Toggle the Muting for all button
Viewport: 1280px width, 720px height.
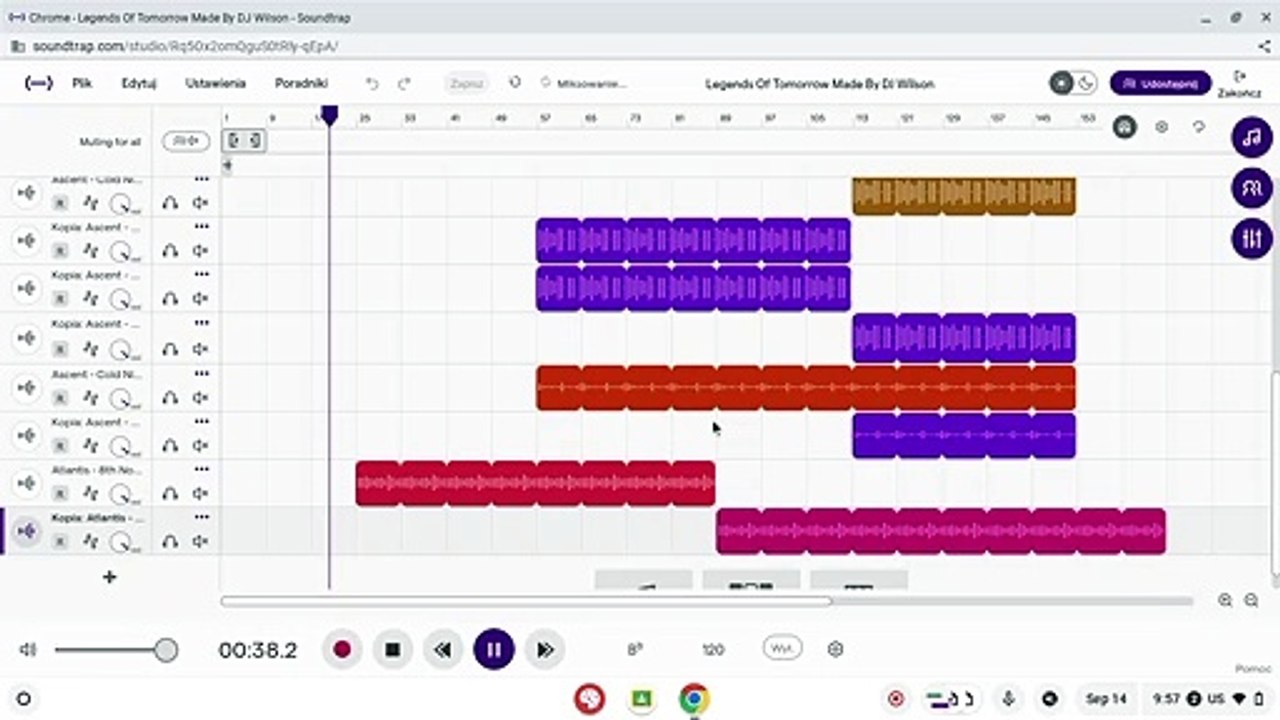pyautogui.click(x=185, y=141)
